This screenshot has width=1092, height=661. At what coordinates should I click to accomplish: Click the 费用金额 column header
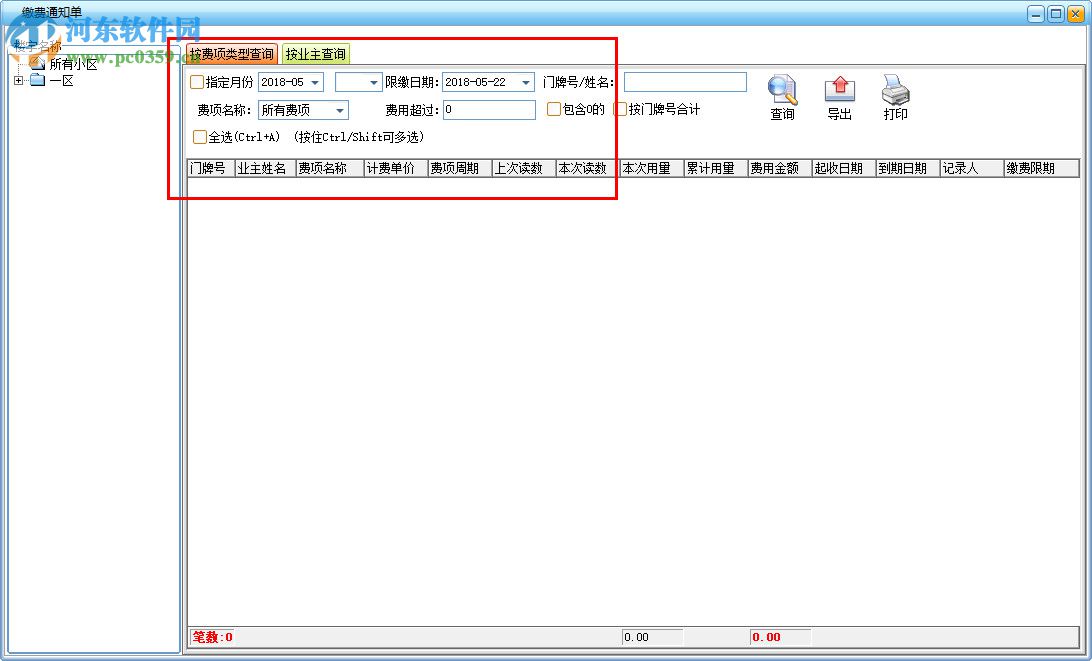pyautogui.click(x=780, y=168)
